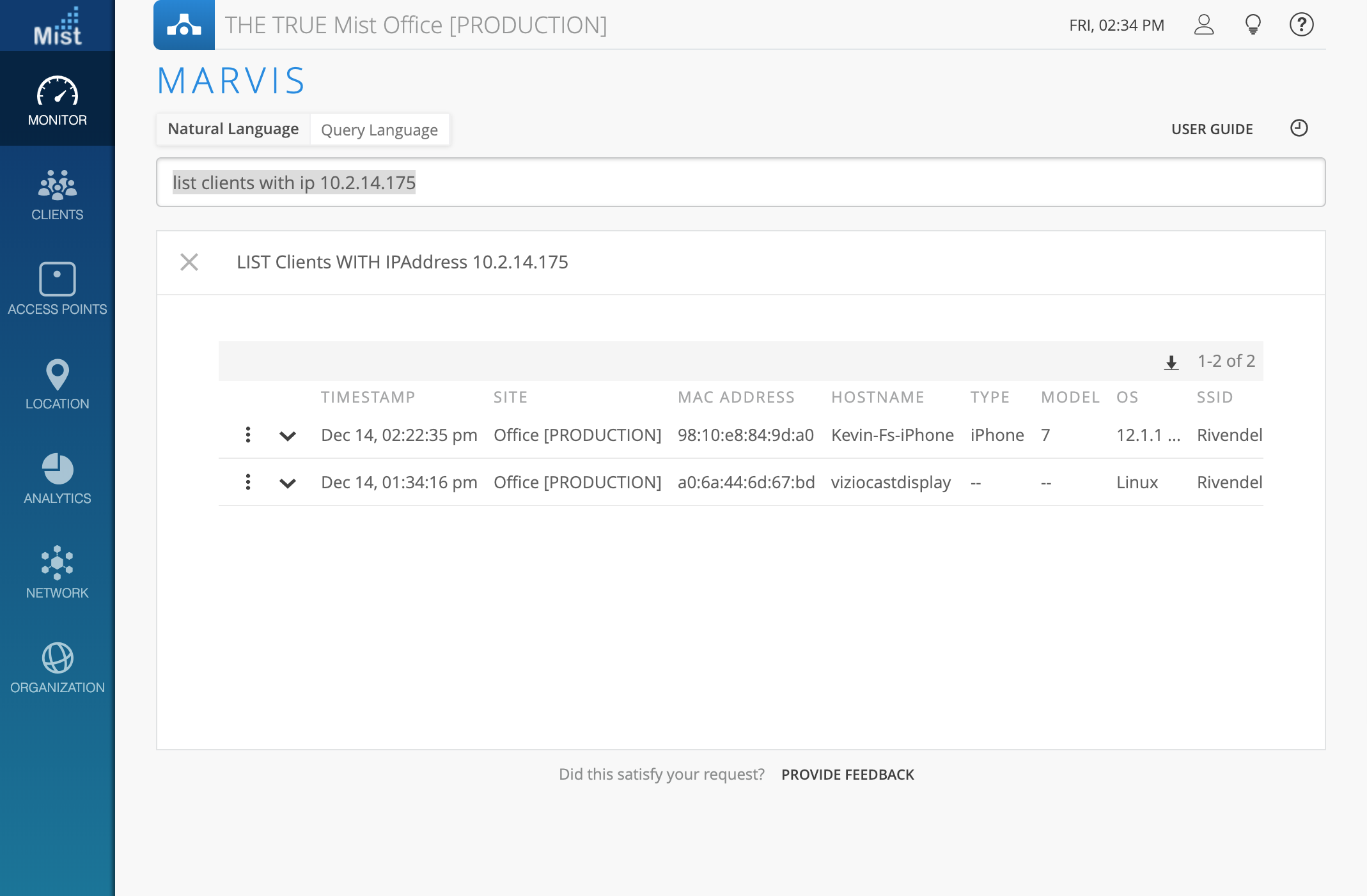The image size is (1367, 896).
Task: Open the Monitor section in sidebar
Action: 57,100
